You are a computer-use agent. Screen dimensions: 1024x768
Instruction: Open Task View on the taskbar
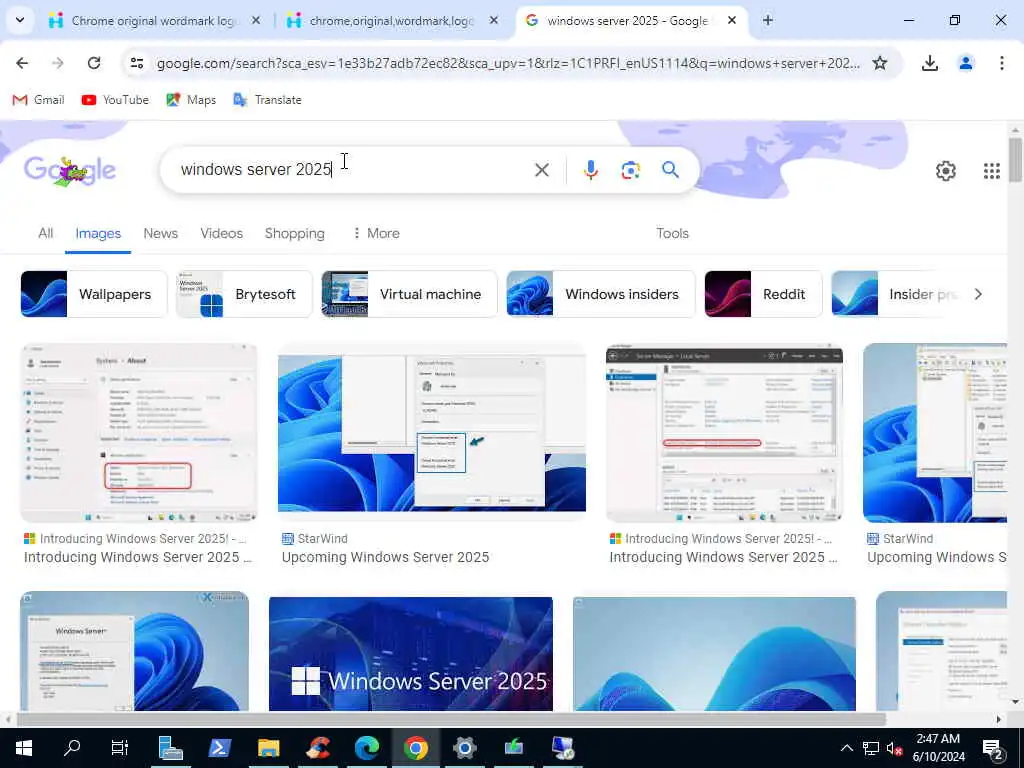coord(120,748)
